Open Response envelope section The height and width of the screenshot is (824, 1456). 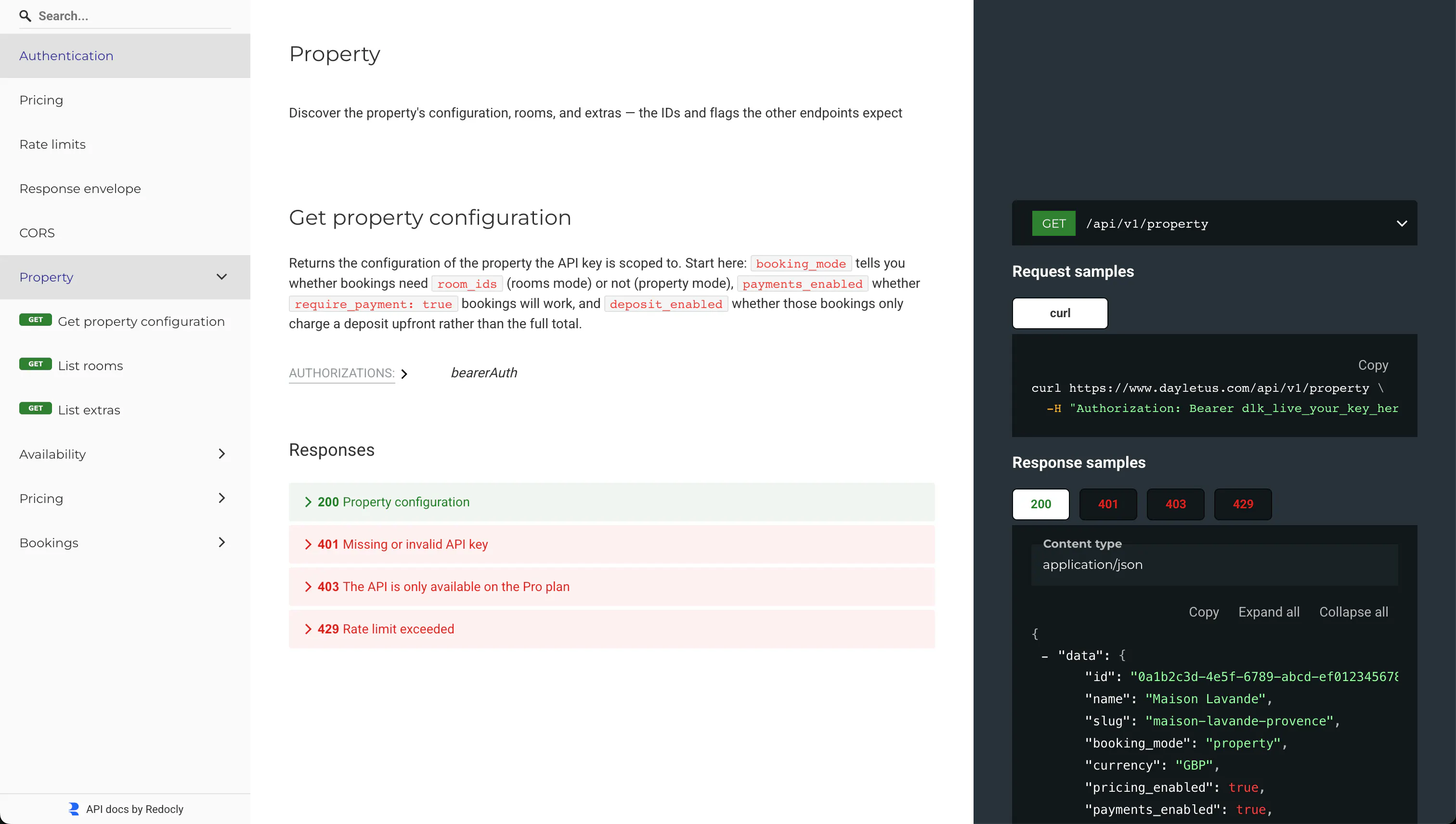click(x=125, y=189)
